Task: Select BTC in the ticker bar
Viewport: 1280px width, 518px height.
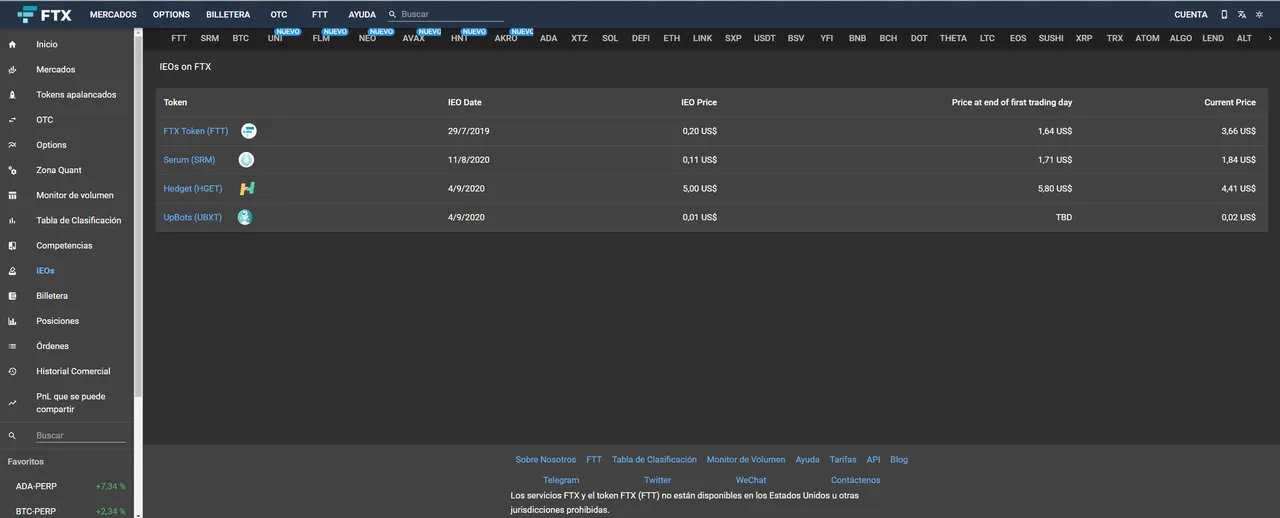Action: tap(241, 38)
